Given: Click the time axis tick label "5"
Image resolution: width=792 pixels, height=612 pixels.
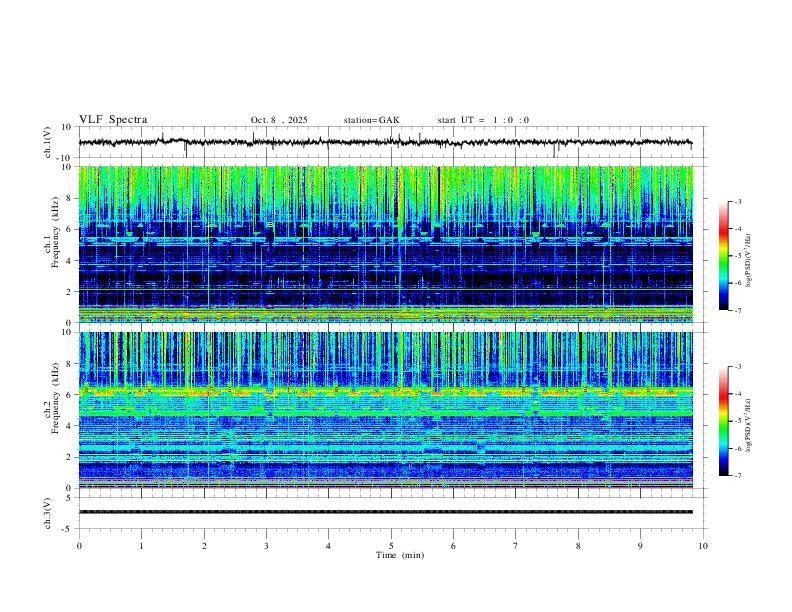Looking at the screenshot, I should (x=391, y=546).
